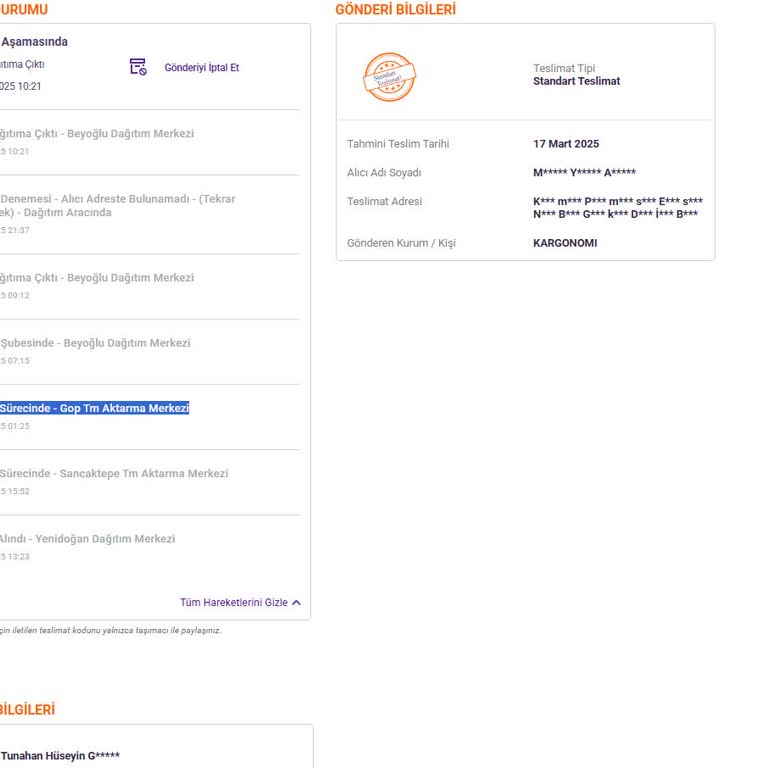Click the Beyoğlu Dağıtım Merkezi entry timed 10:21
Image resolution: width=768 pixels, height=768 pixels.
(x=97, y=133)
